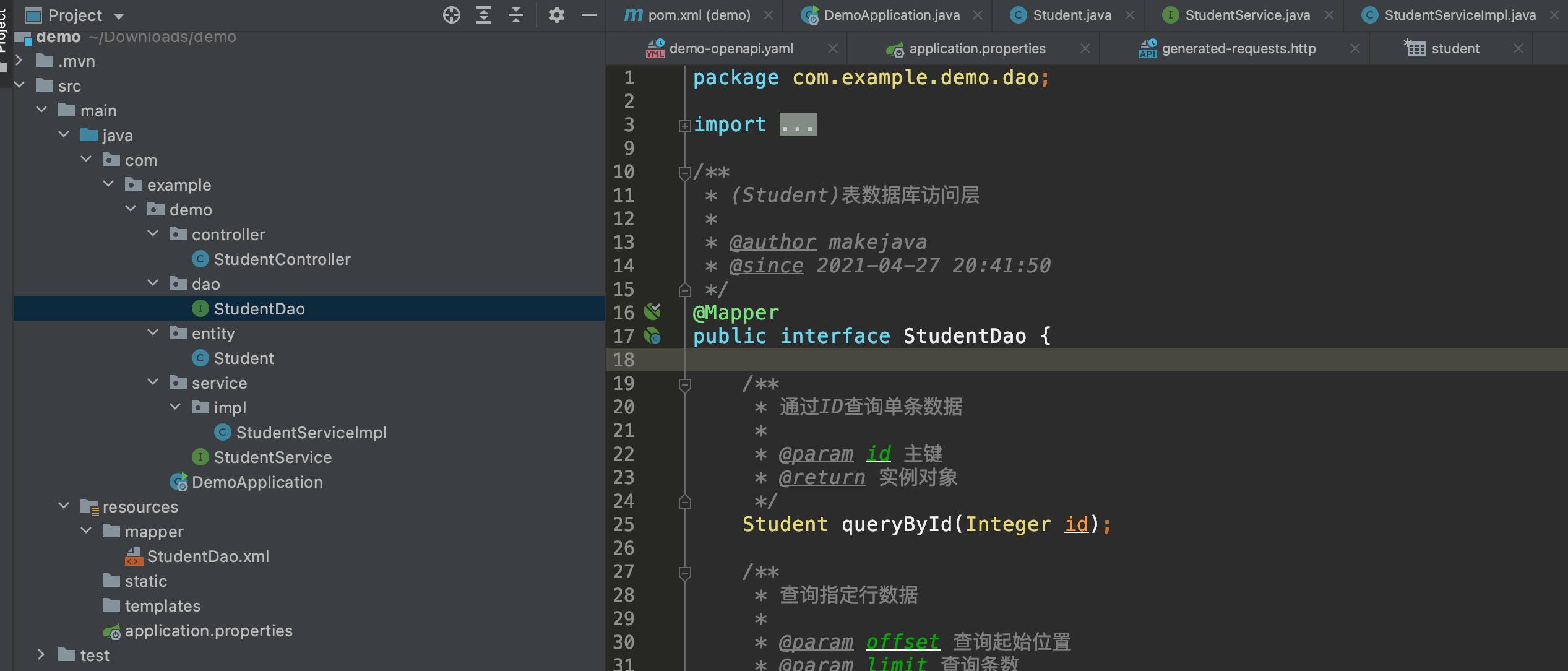The height and width of the screenshot is (671, 1568).
Task: Open Project panel settings gear
Action: coord(556,15)
